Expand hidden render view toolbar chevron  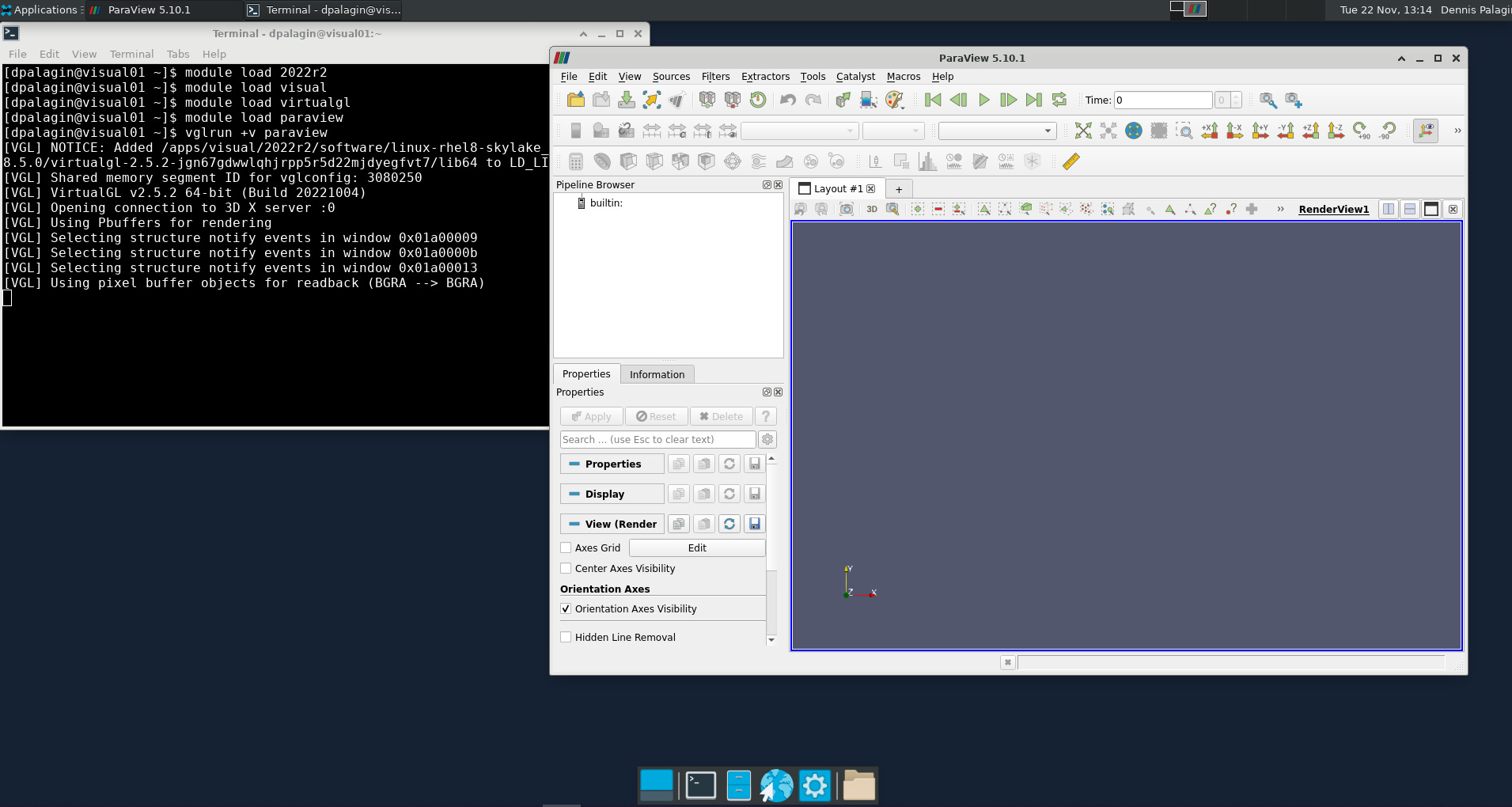pyautogui.click(x=1280, y=209)
